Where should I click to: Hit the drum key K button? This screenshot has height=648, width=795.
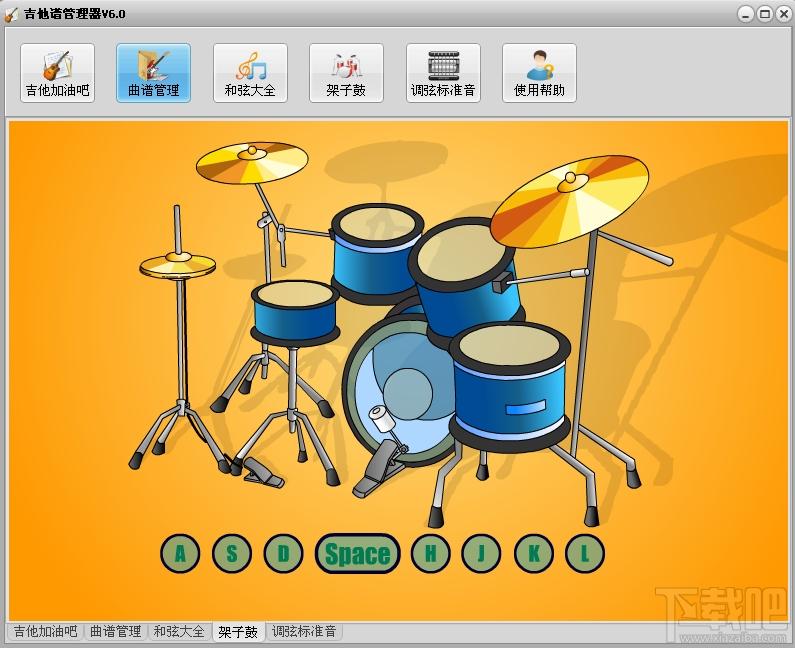coord(534,553)
